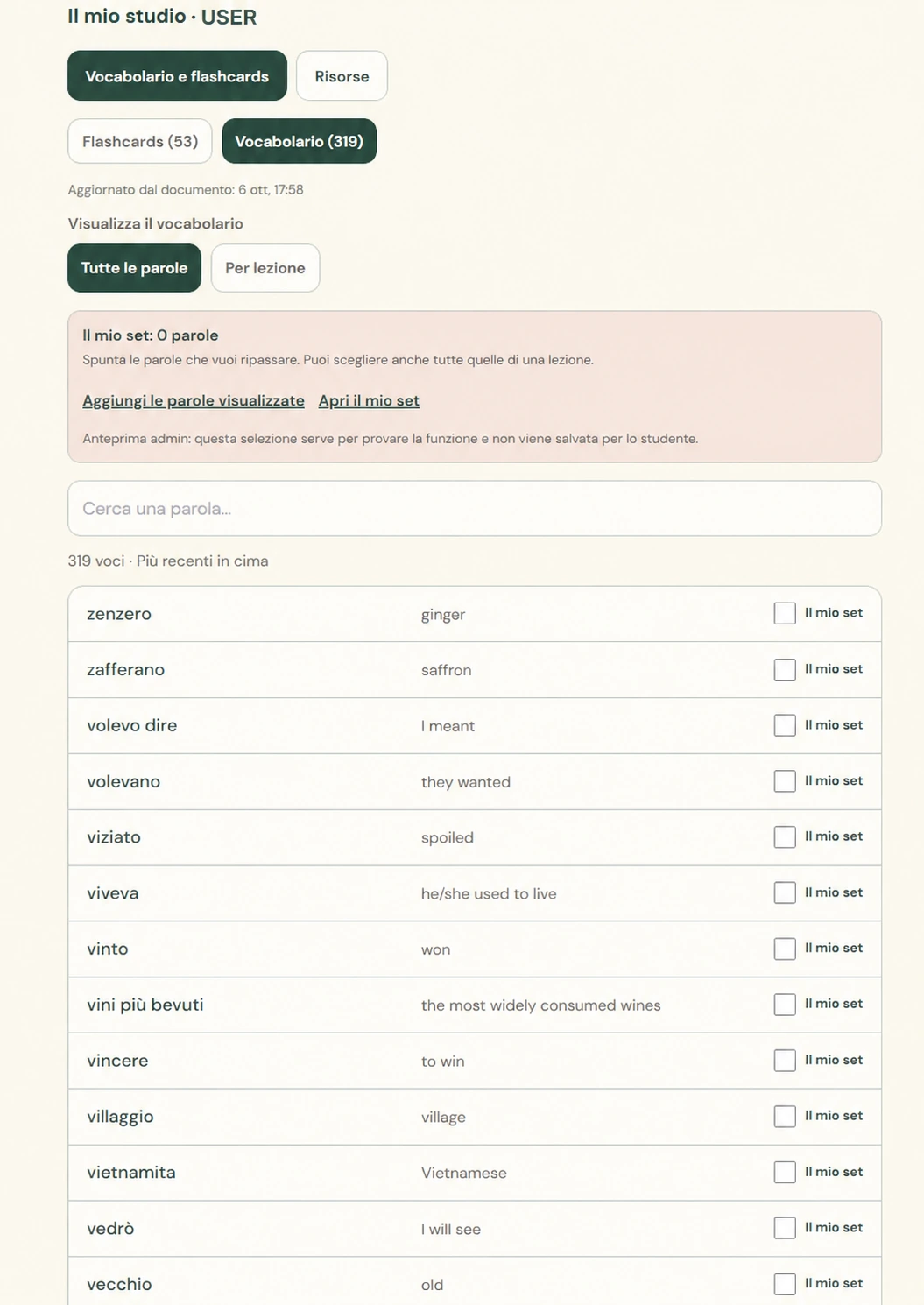Click the Aggiornato dal documento timestamp

point(186,189)
